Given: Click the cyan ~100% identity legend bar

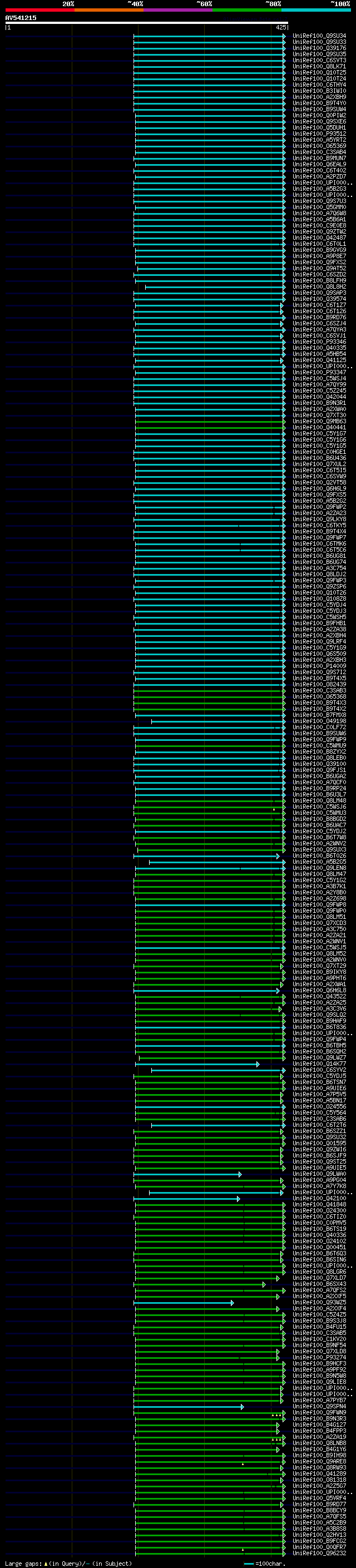Looking at the screenshot, I should pyautogui.click(x=317, y=10).
